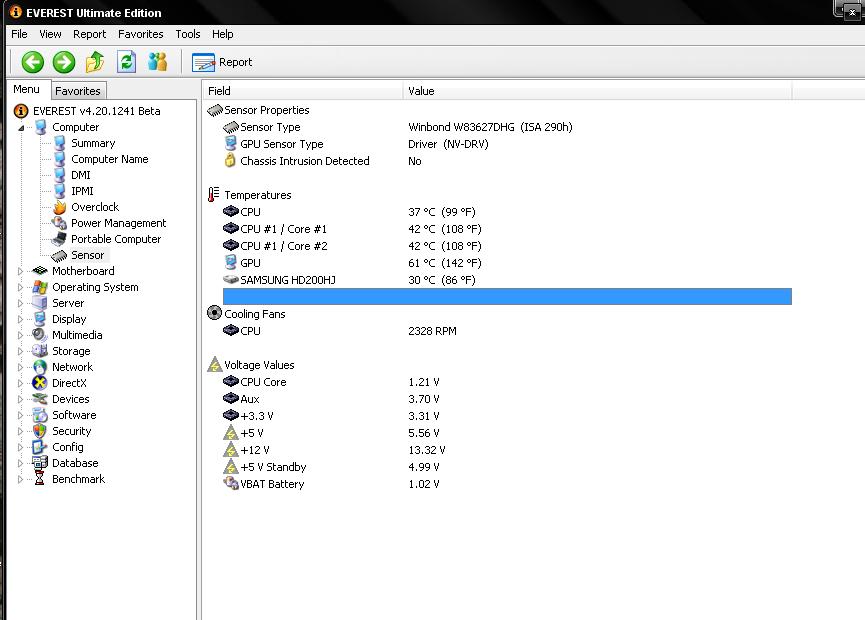Viewport: 865px width, 620px height.
Task: Click the Benchmark hourglass icon
Action: (x=40, y=479)
